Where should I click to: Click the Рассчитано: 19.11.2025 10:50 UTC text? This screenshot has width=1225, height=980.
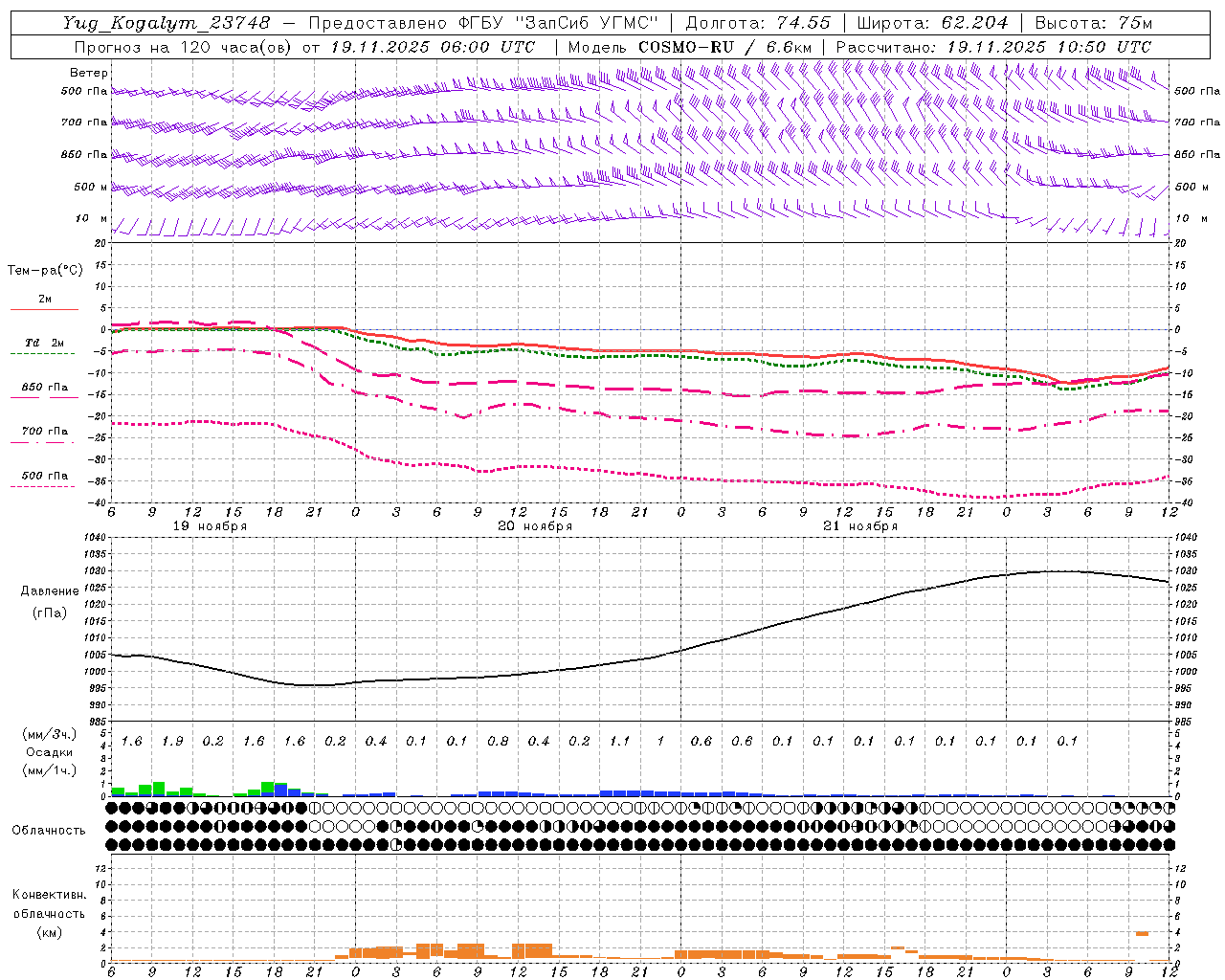coord(993,47)
